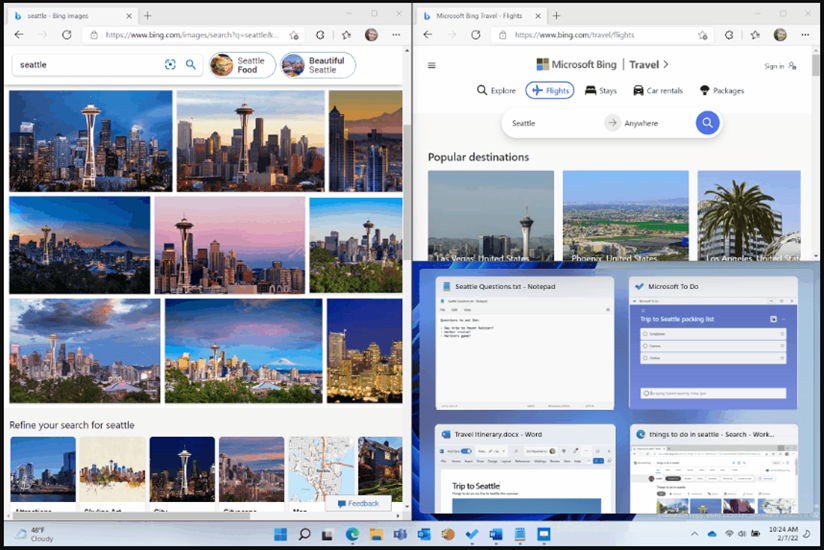
Task: Select the Packages tab on Bing Travel
Action: pyautogui.click(x=722, y=90)
